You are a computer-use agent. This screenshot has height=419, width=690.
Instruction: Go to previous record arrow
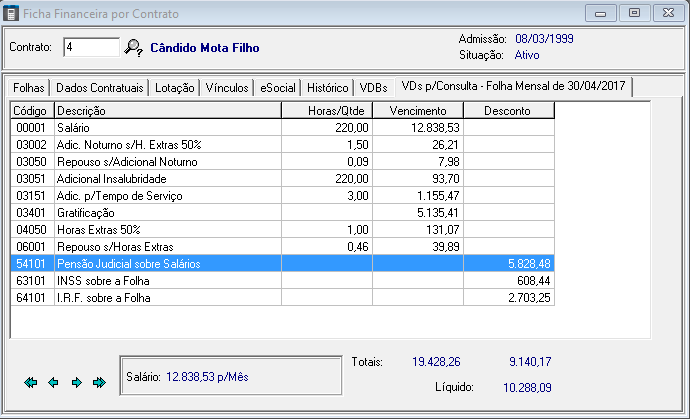point(52,382)
